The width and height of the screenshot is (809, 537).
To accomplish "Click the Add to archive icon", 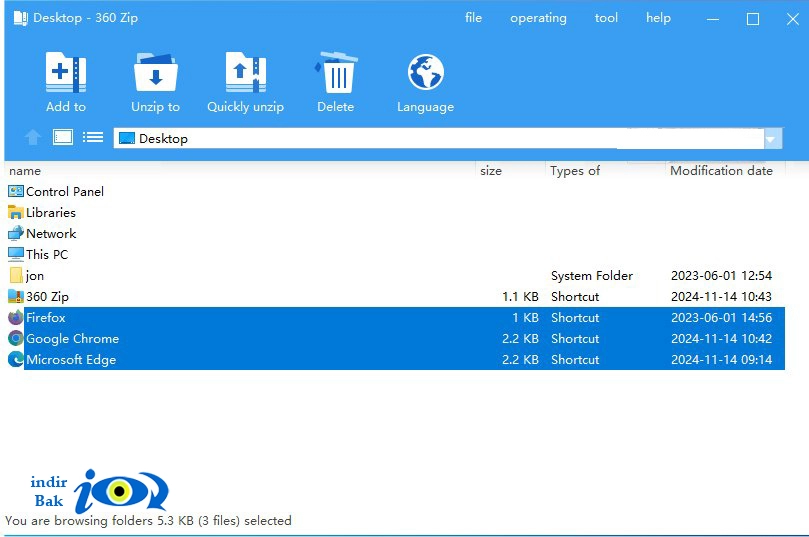I will (66, 73).
